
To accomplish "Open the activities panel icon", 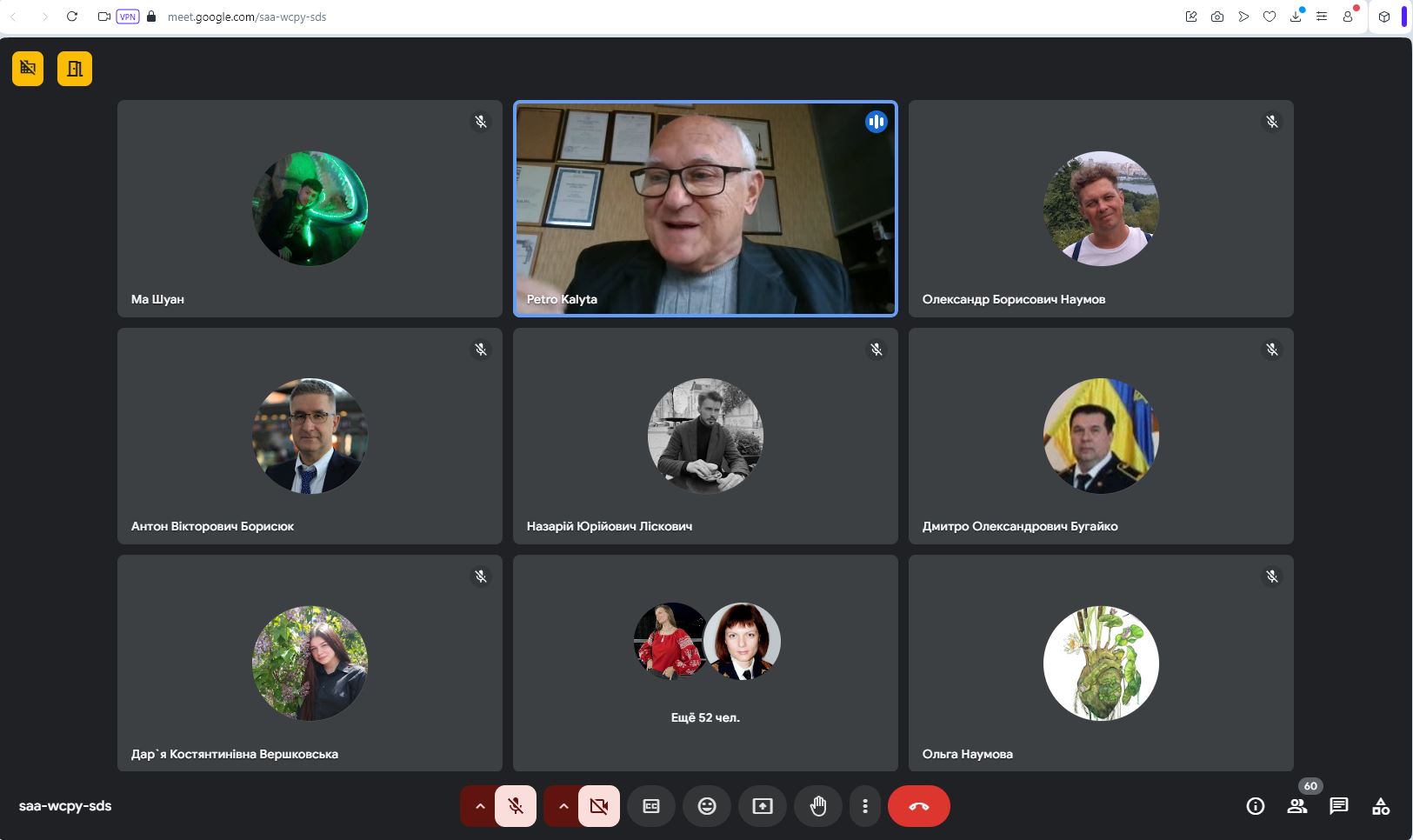I will tap(1380, 806).
